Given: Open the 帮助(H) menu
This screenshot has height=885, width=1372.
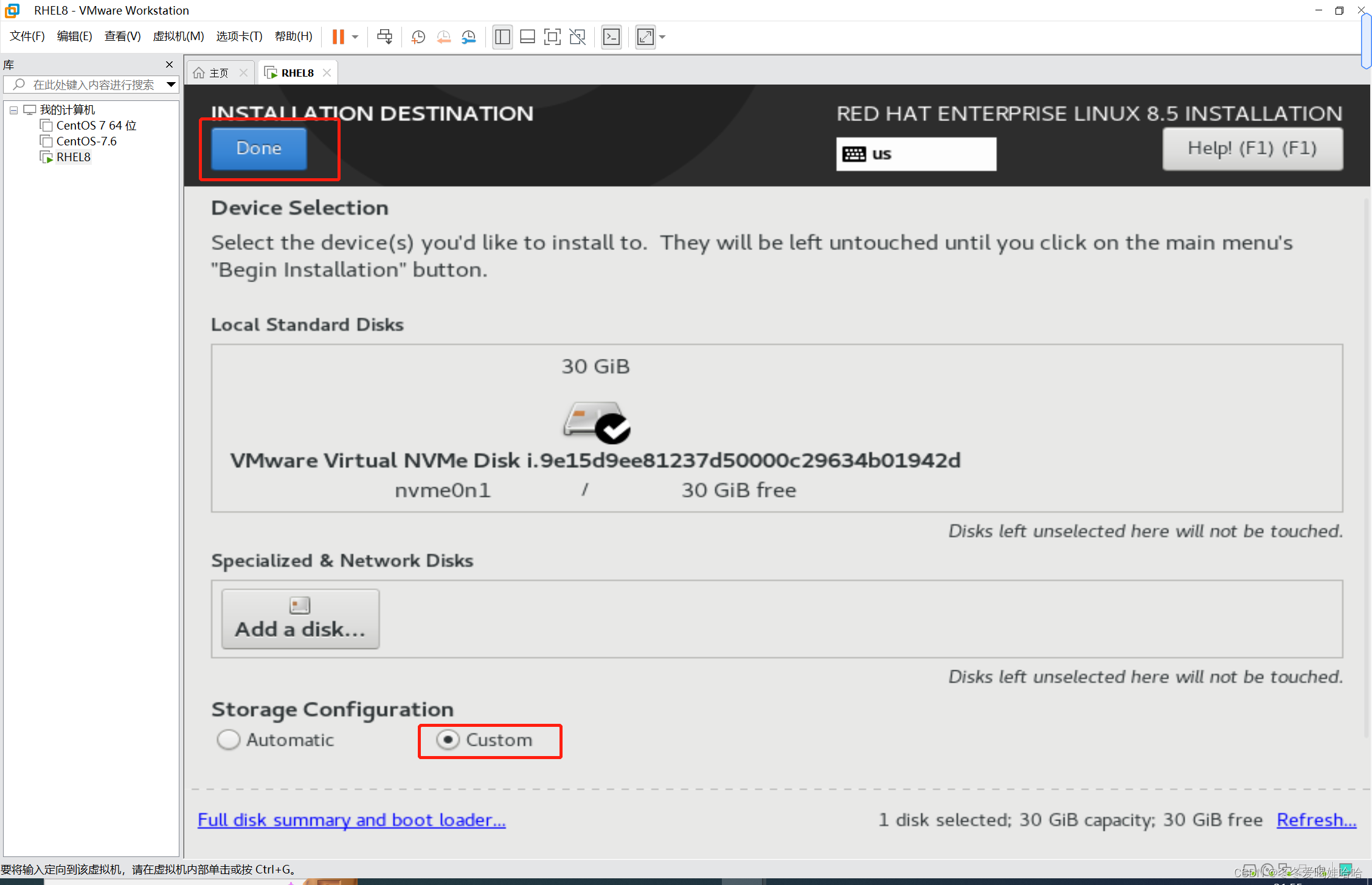Looking at the screenshot, I should click(293, 36).
